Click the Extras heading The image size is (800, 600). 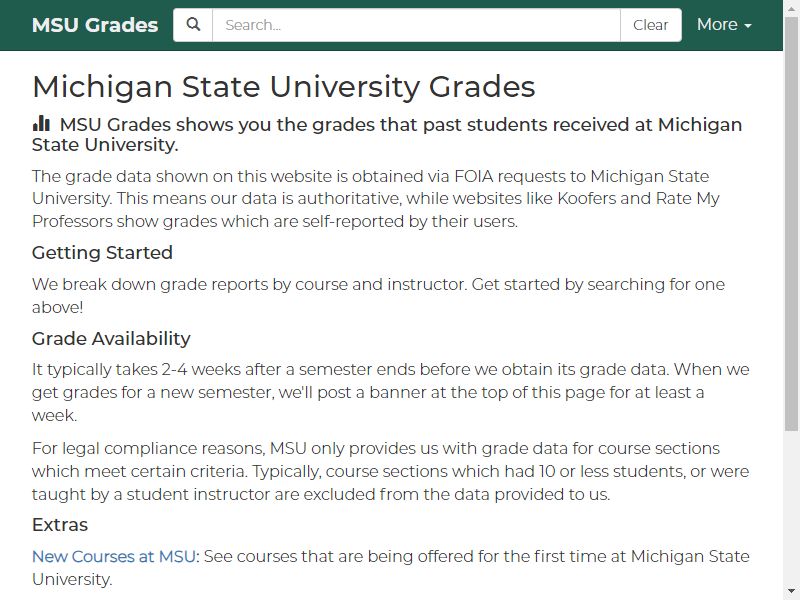[x=60, y=525]
